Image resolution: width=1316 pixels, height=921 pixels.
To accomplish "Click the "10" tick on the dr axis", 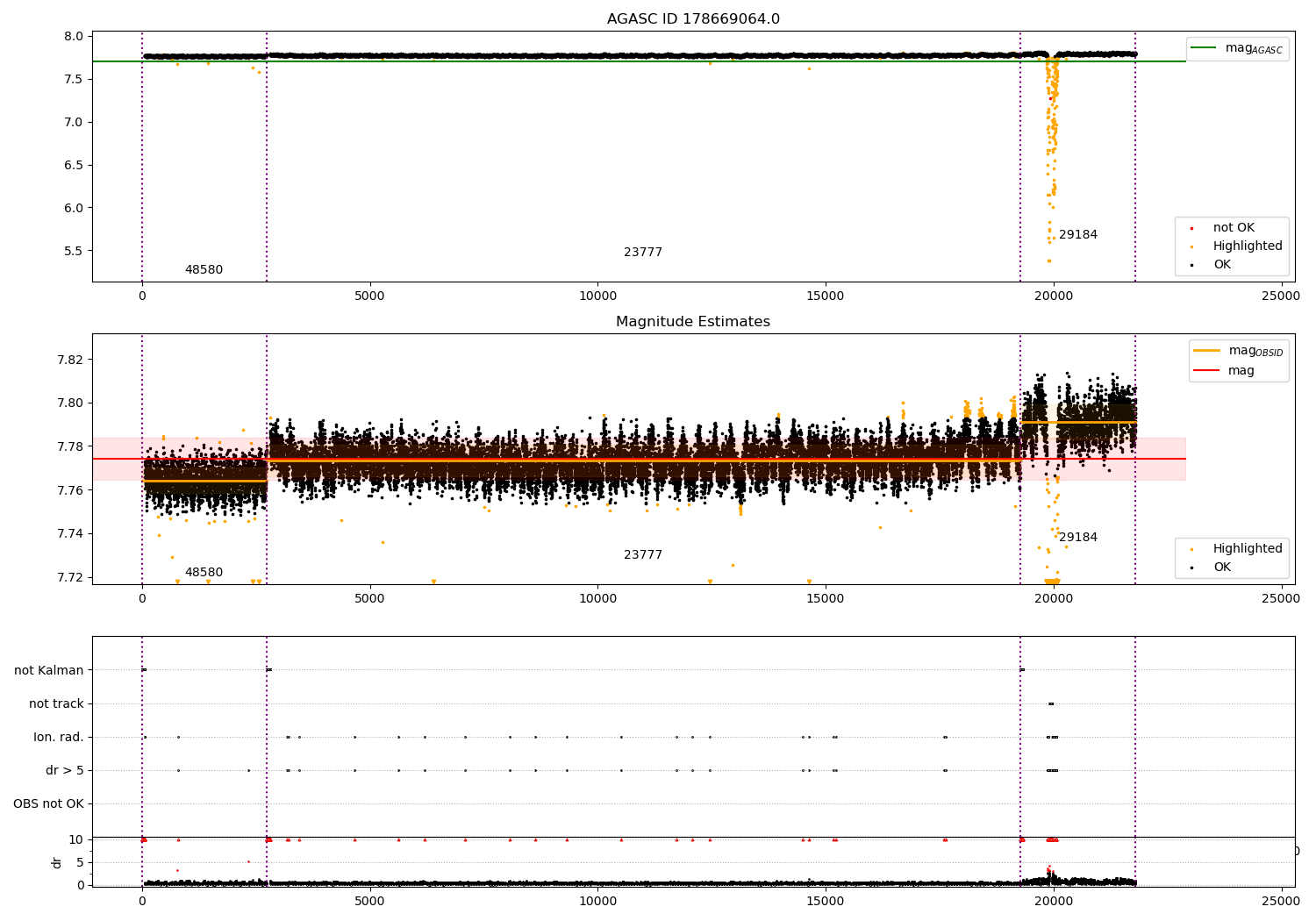I will pyautogui.click(x=76, y=839).
